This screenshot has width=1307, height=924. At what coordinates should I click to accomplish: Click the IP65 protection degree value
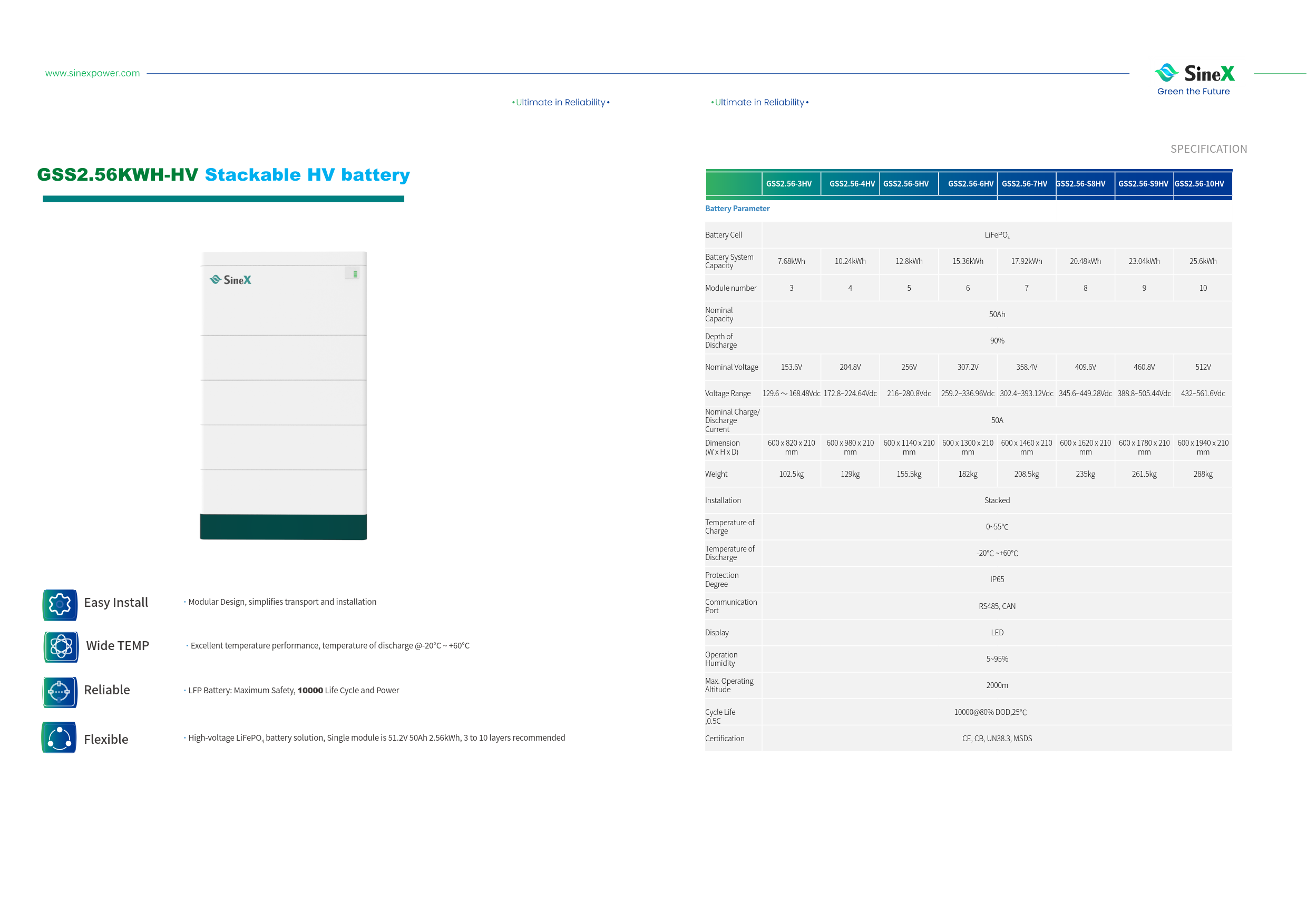pos(997,580)
